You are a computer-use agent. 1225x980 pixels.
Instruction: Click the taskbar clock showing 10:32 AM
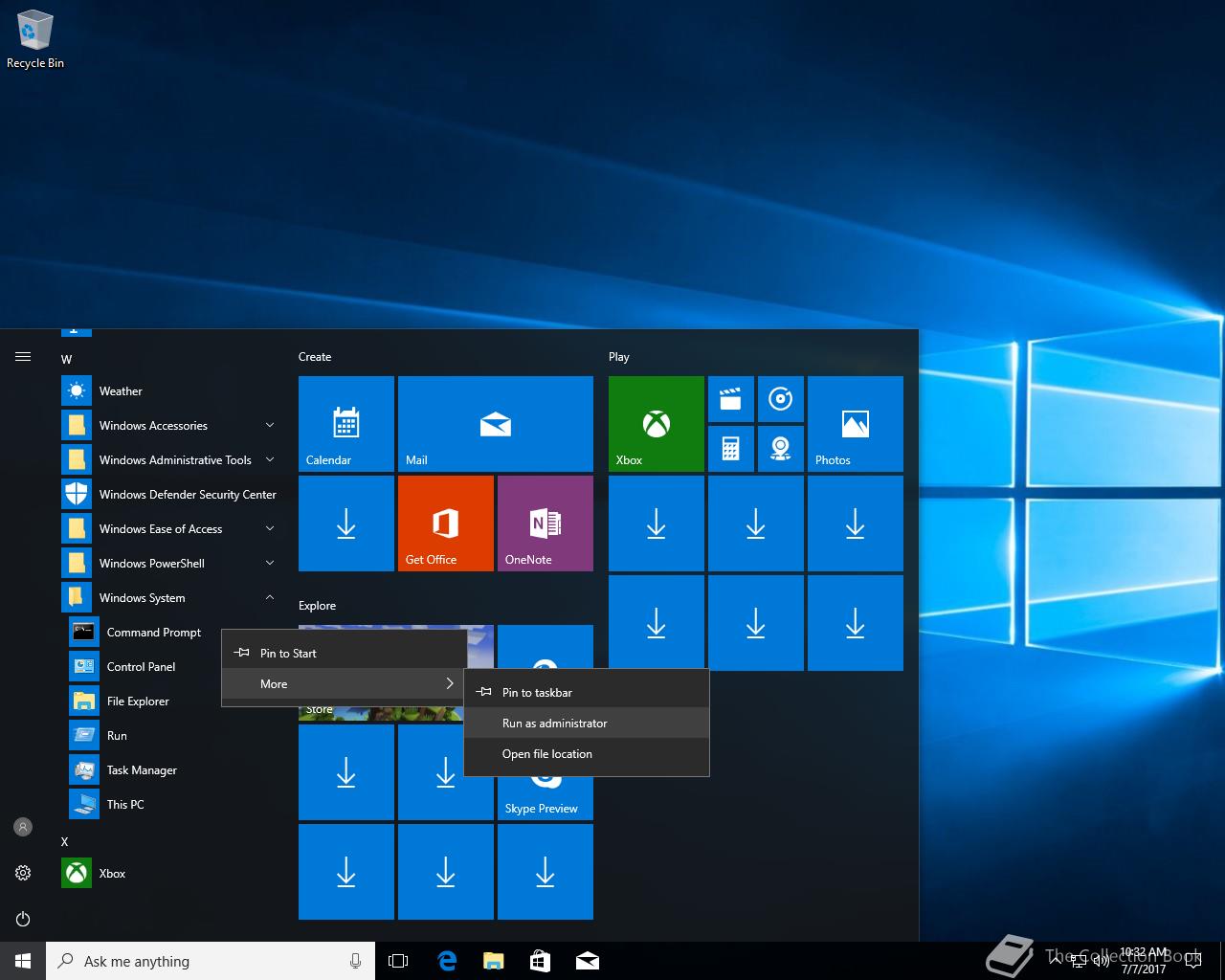[x=1144, y=961]
